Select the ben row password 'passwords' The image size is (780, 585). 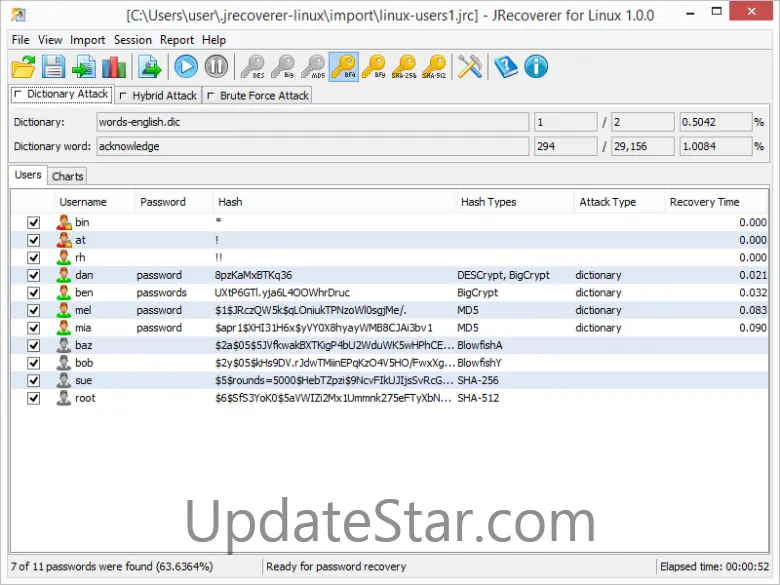(161, 292)
